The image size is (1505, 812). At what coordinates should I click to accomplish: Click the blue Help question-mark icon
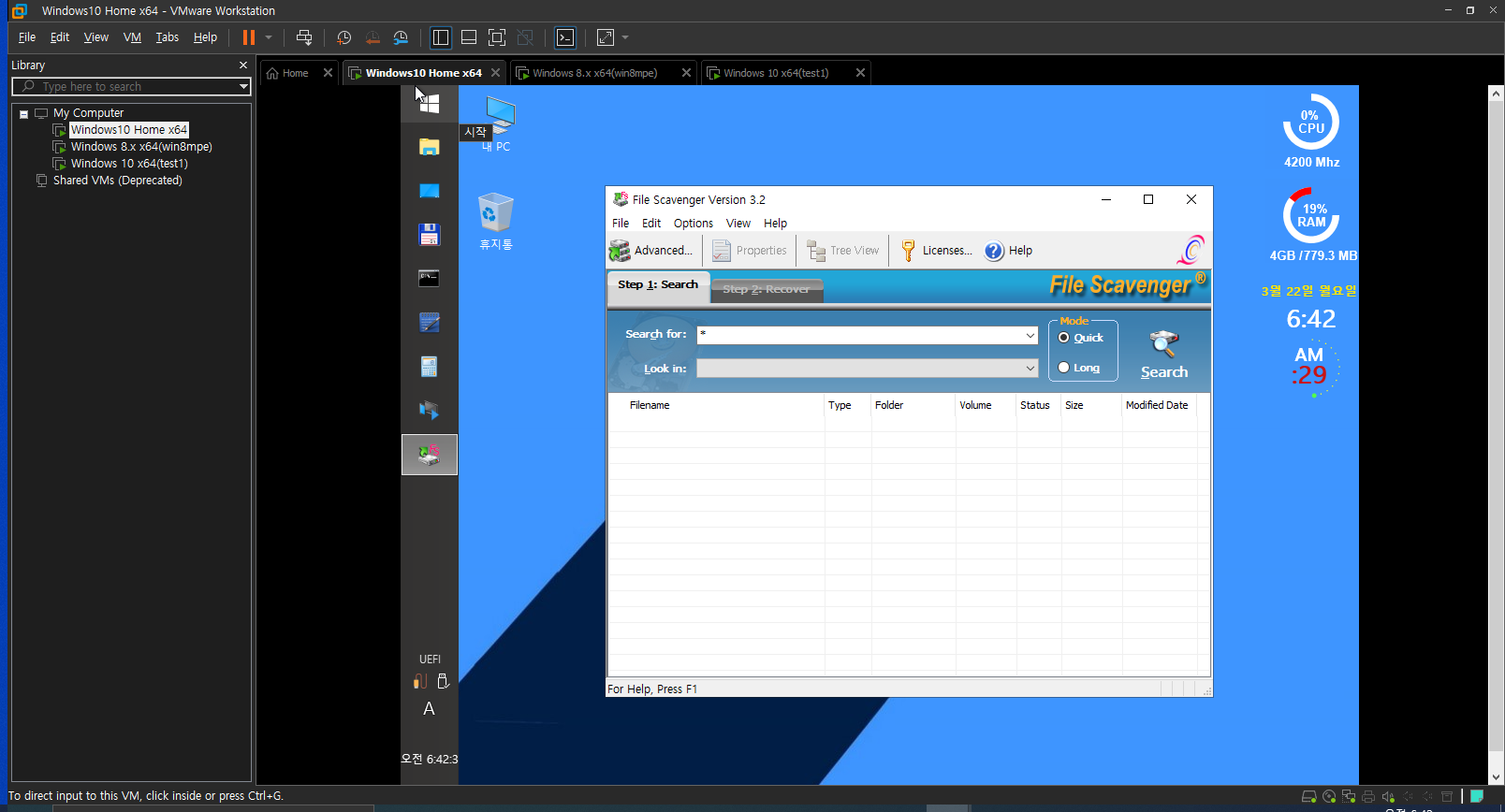click(994, 251)
